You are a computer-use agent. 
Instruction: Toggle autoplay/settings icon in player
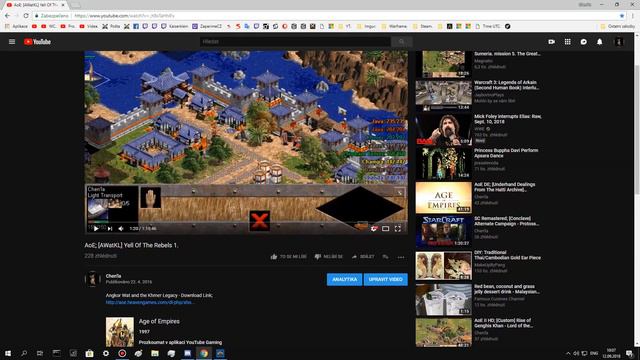pyautogui.click(x=373, y=229)
